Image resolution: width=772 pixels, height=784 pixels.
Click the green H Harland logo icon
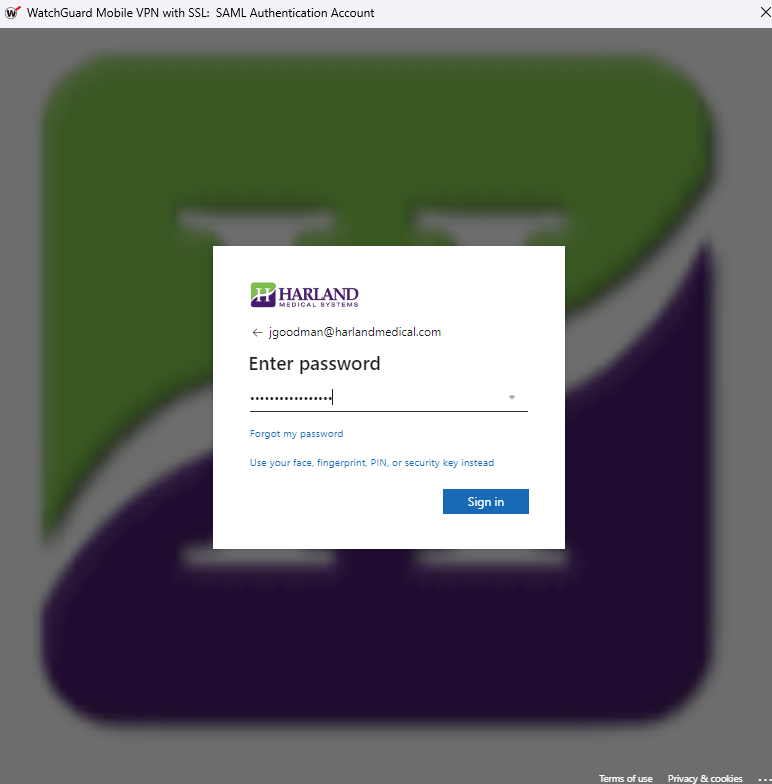[263, 294]
